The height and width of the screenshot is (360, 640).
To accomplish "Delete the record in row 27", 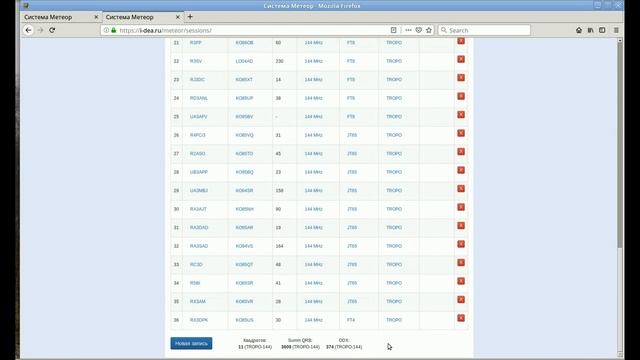I will 461,151.
